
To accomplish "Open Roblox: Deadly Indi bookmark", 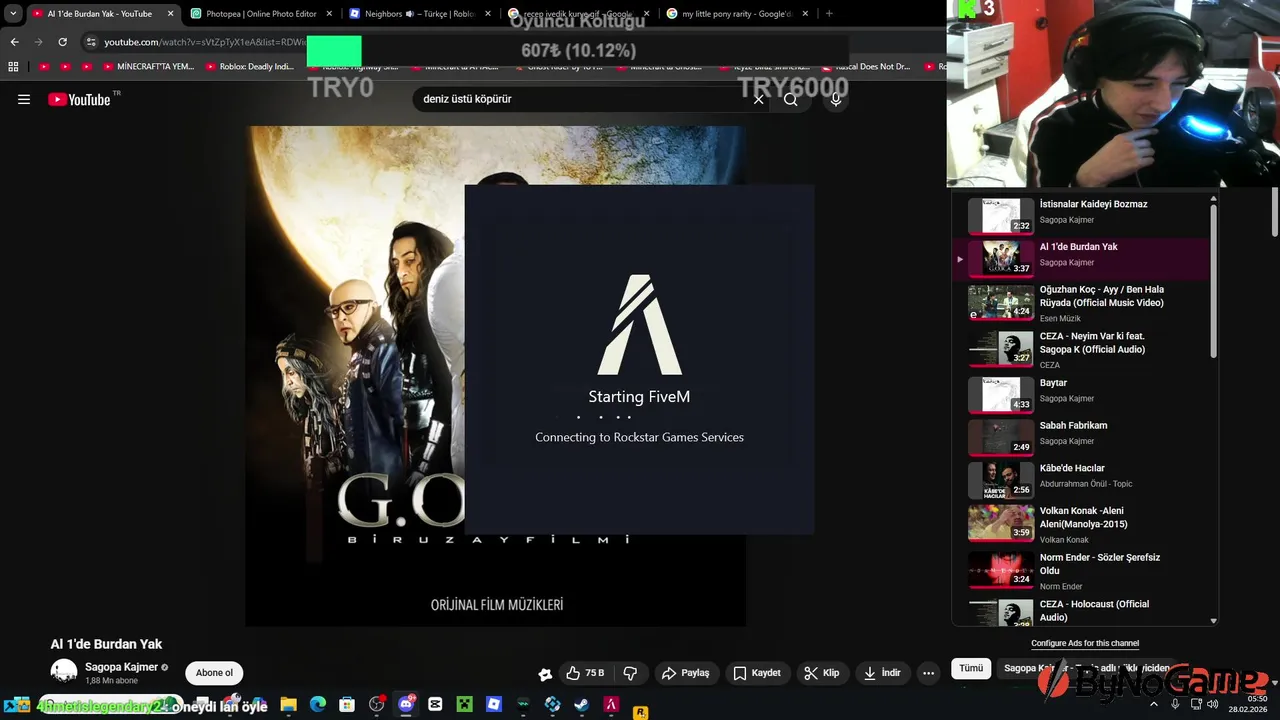I will coord(249,67).
